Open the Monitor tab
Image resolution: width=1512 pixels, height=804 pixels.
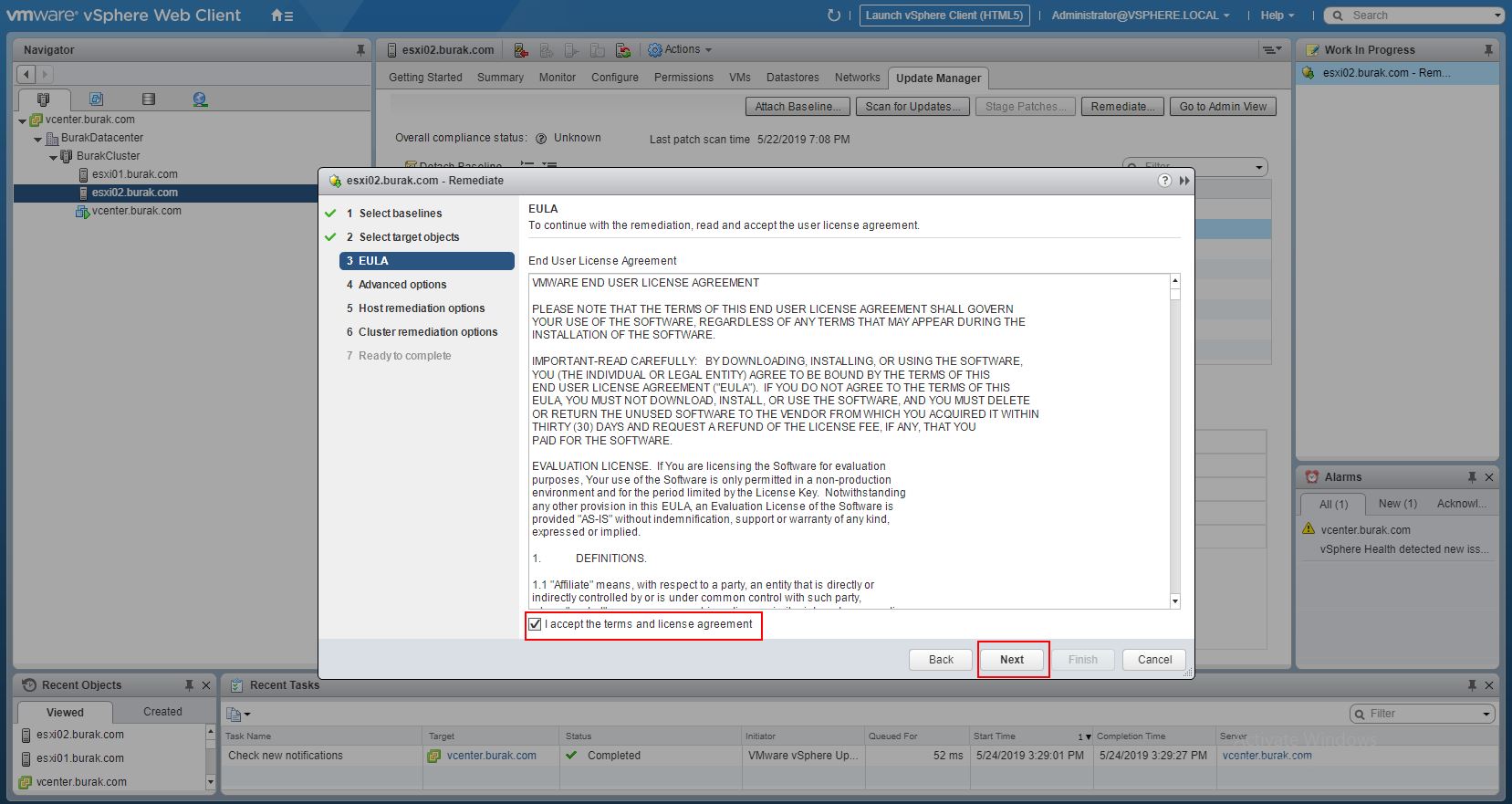(x=558, y=78)
